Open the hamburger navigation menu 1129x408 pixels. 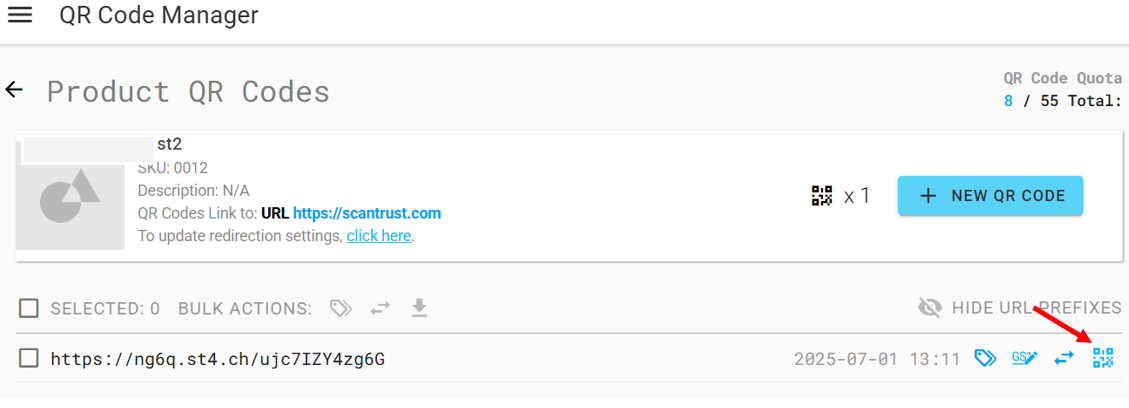(20, 15)
